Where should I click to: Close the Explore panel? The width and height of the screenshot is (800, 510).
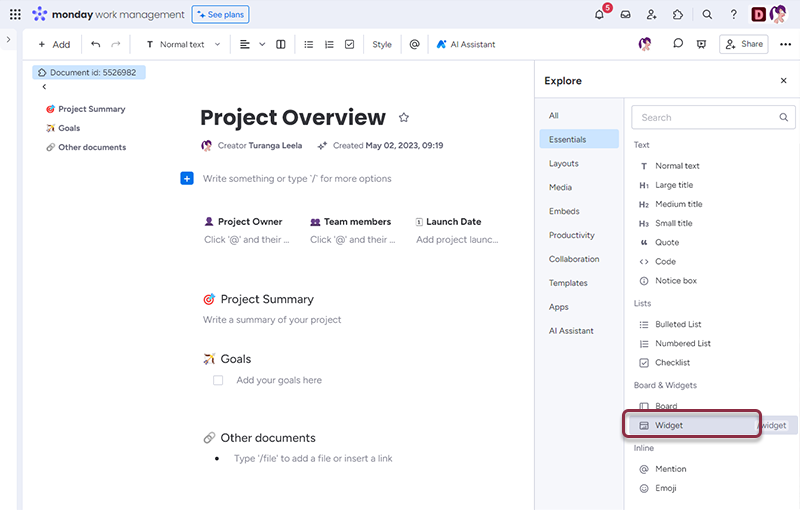[783, 81]
